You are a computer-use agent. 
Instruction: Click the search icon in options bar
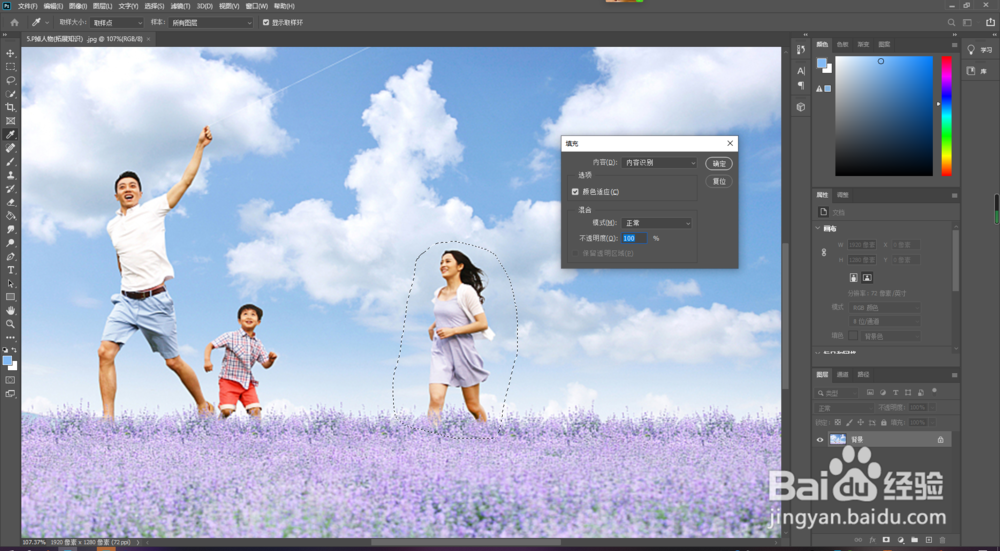tap(952, 22)
